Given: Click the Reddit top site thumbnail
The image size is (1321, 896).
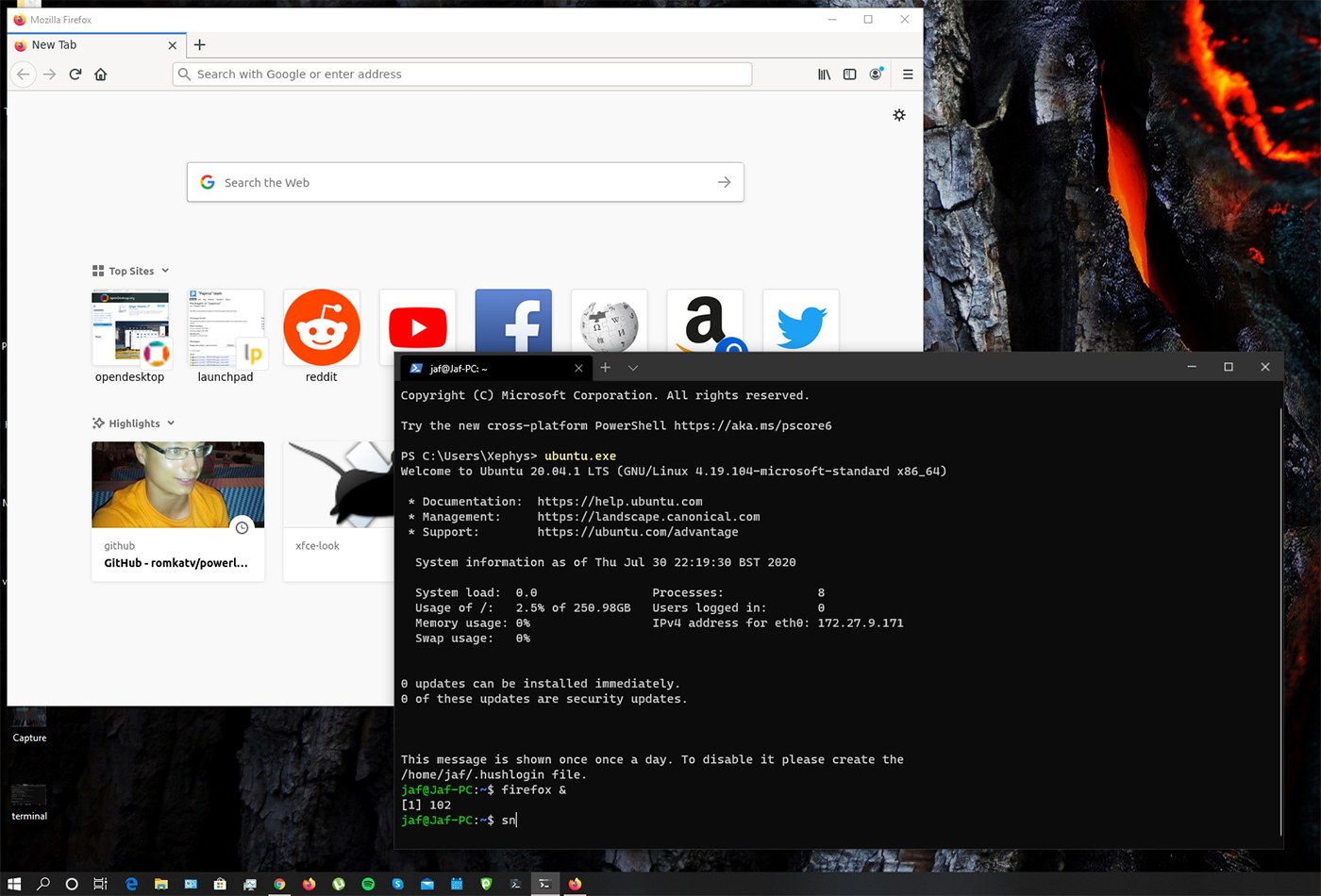Looking at the screenshot, I should [x=321, y=326].
